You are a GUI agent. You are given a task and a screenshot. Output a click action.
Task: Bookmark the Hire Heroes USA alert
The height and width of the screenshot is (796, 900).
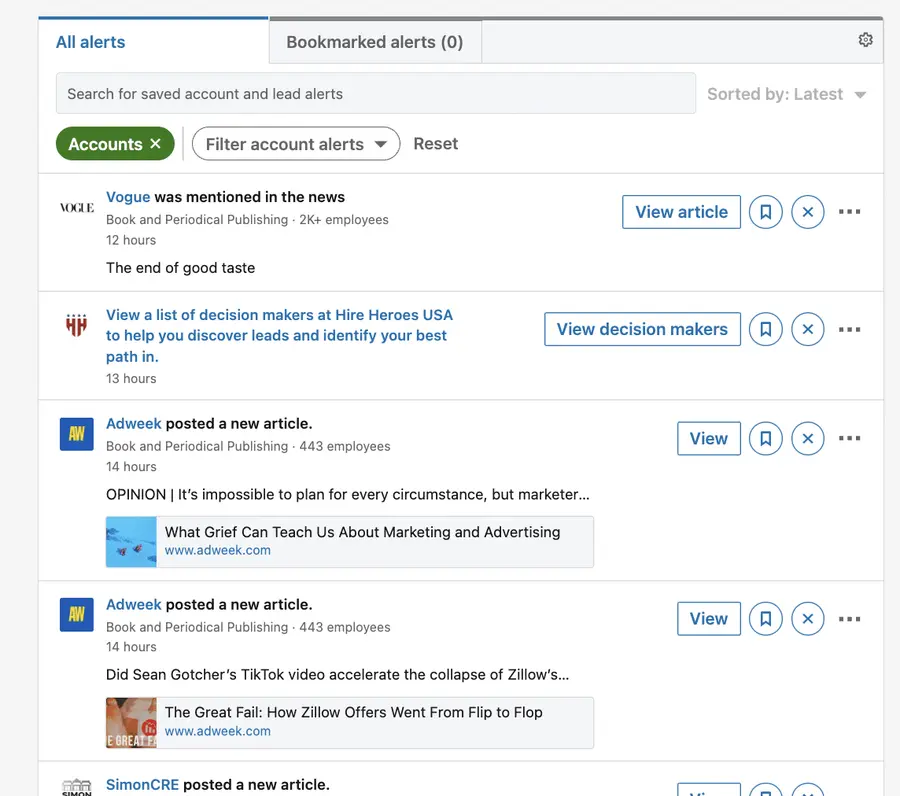point(765,329)
